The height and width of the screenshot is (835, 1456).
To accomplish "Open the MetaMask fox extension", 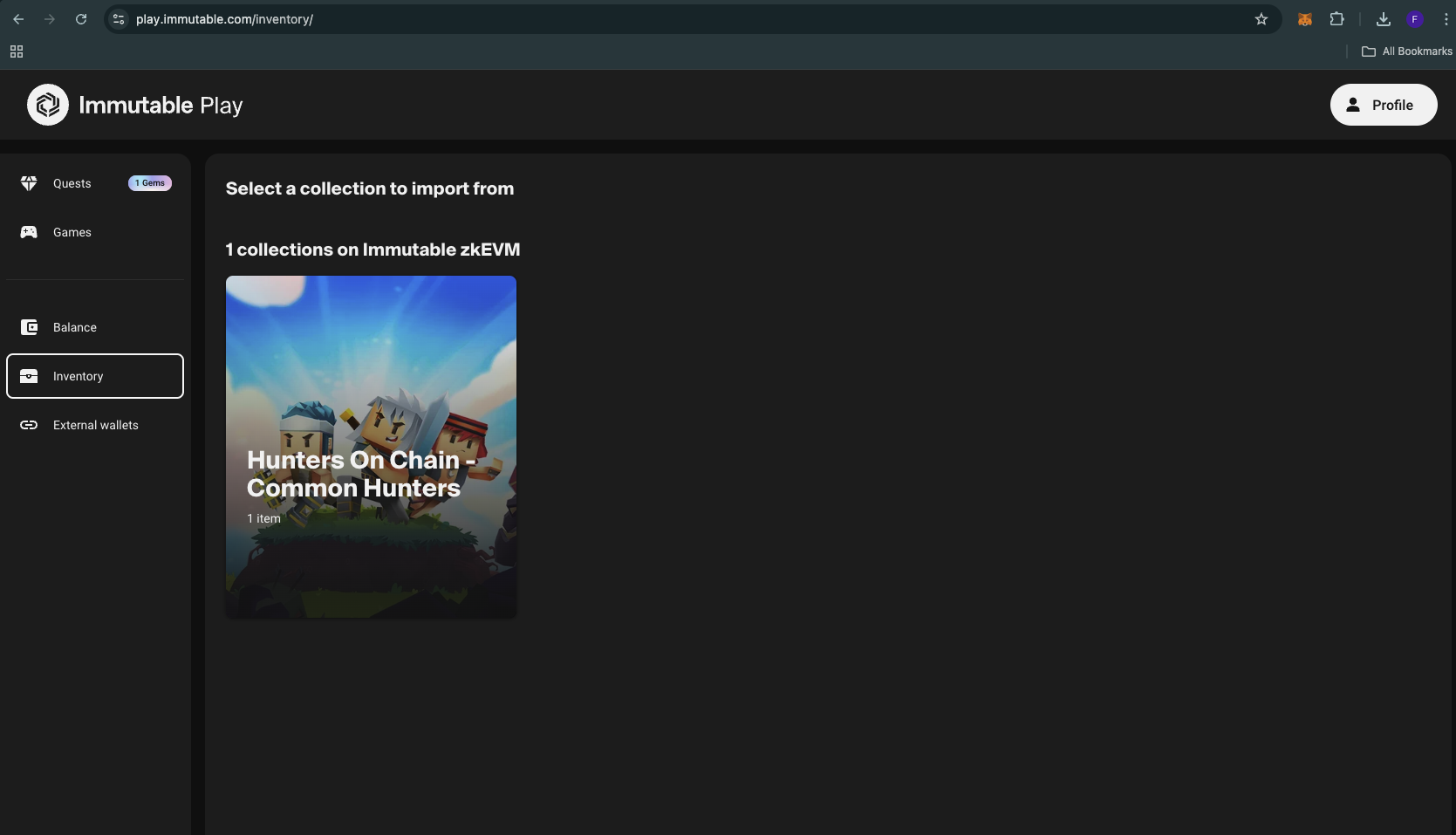I will pyautogui.click(x=1305, y=19).
